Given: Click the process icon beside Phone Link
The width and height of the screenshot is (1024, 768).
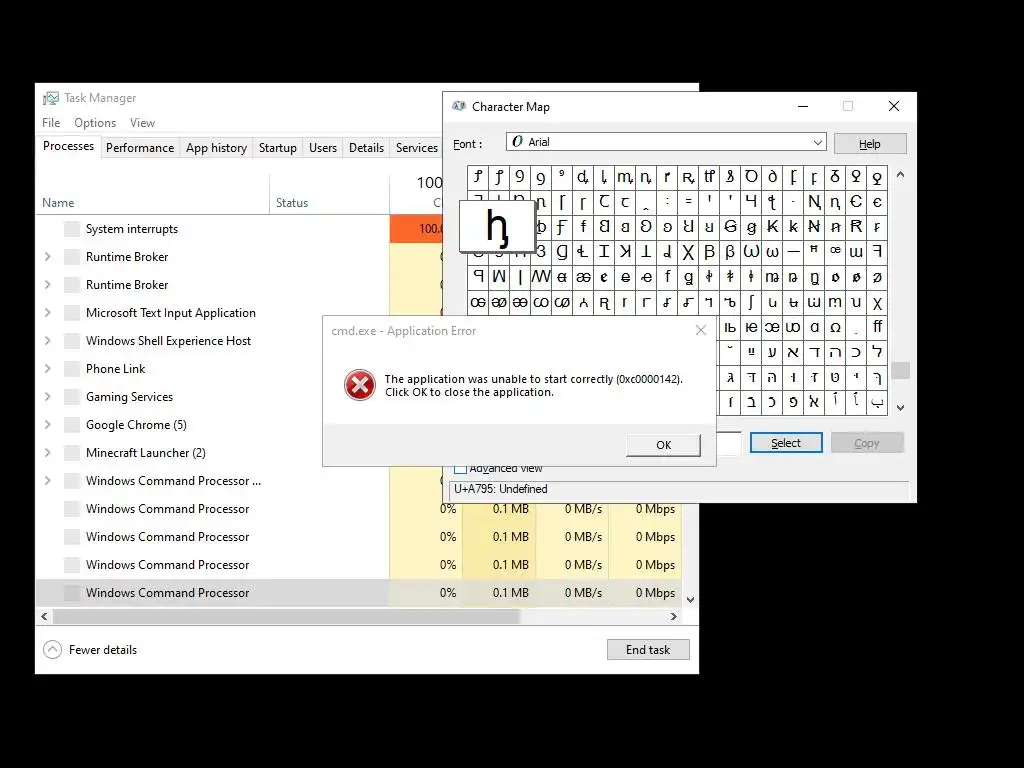Looking at the screenshot, I should 72,368.
